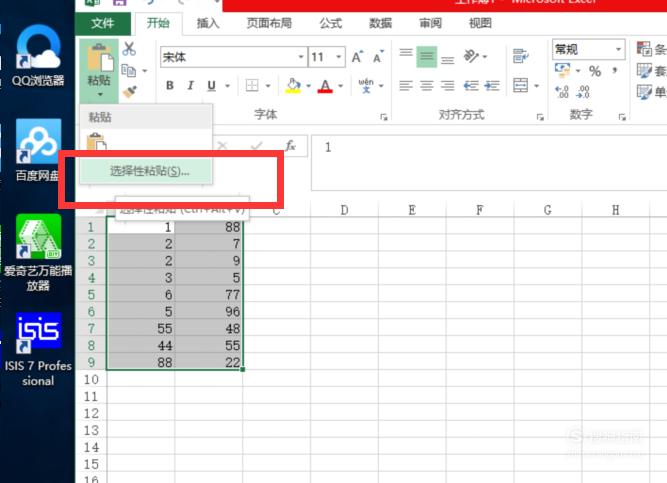Open borders dropdown arrow
This screenshot has height=483, width=667.
[268, 86]
